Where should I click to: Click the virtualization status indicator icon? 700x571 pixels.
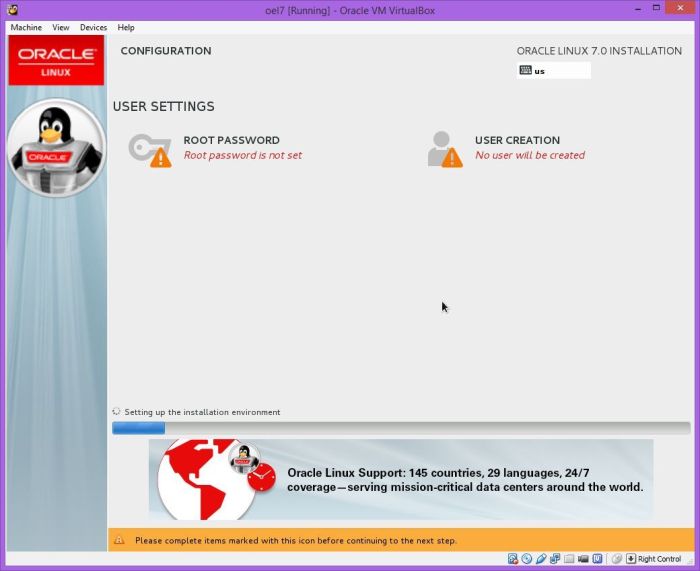point(597,559)
